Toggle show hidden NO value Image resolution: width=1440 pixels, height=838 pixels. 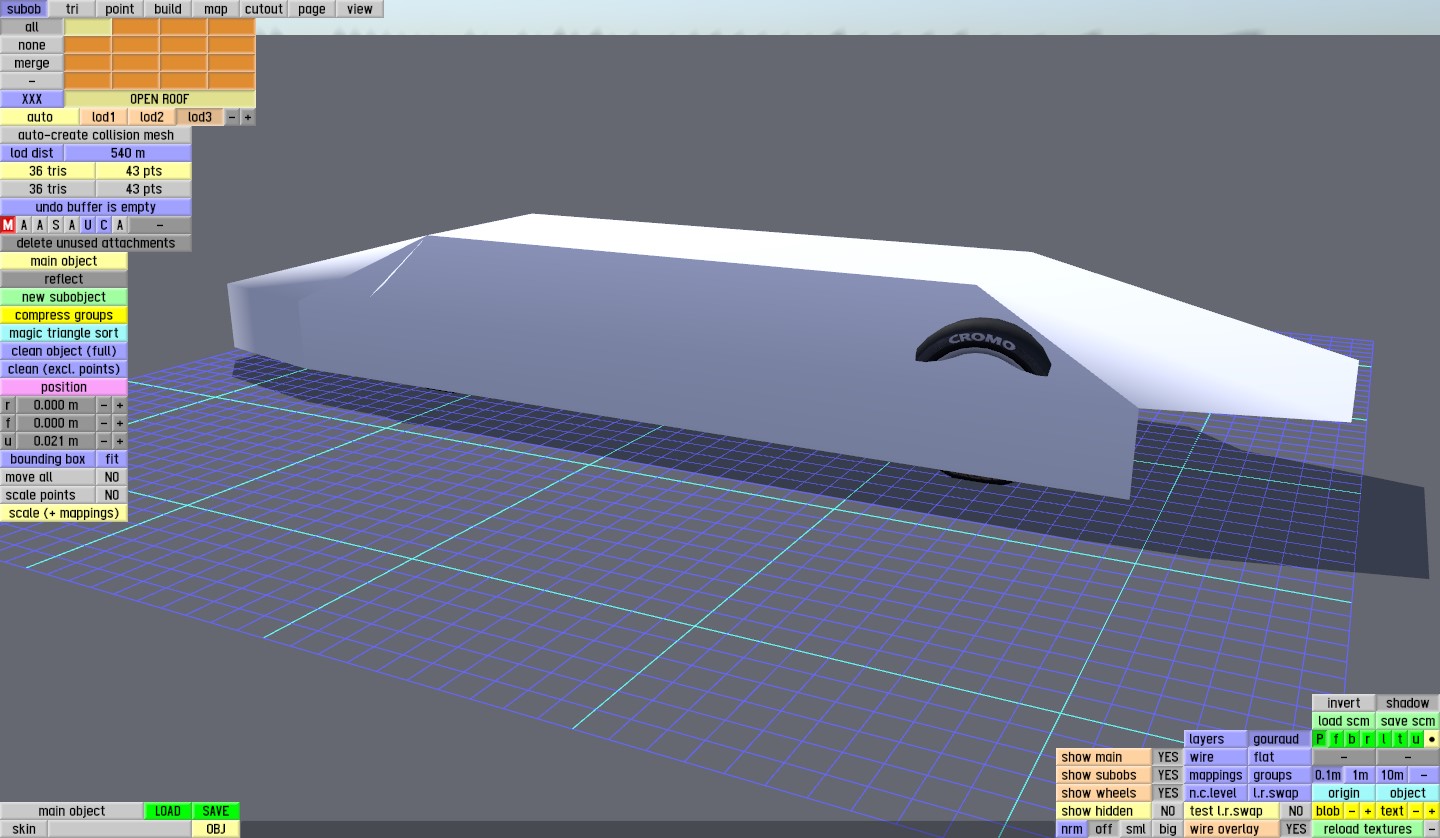coord(1167,811)
